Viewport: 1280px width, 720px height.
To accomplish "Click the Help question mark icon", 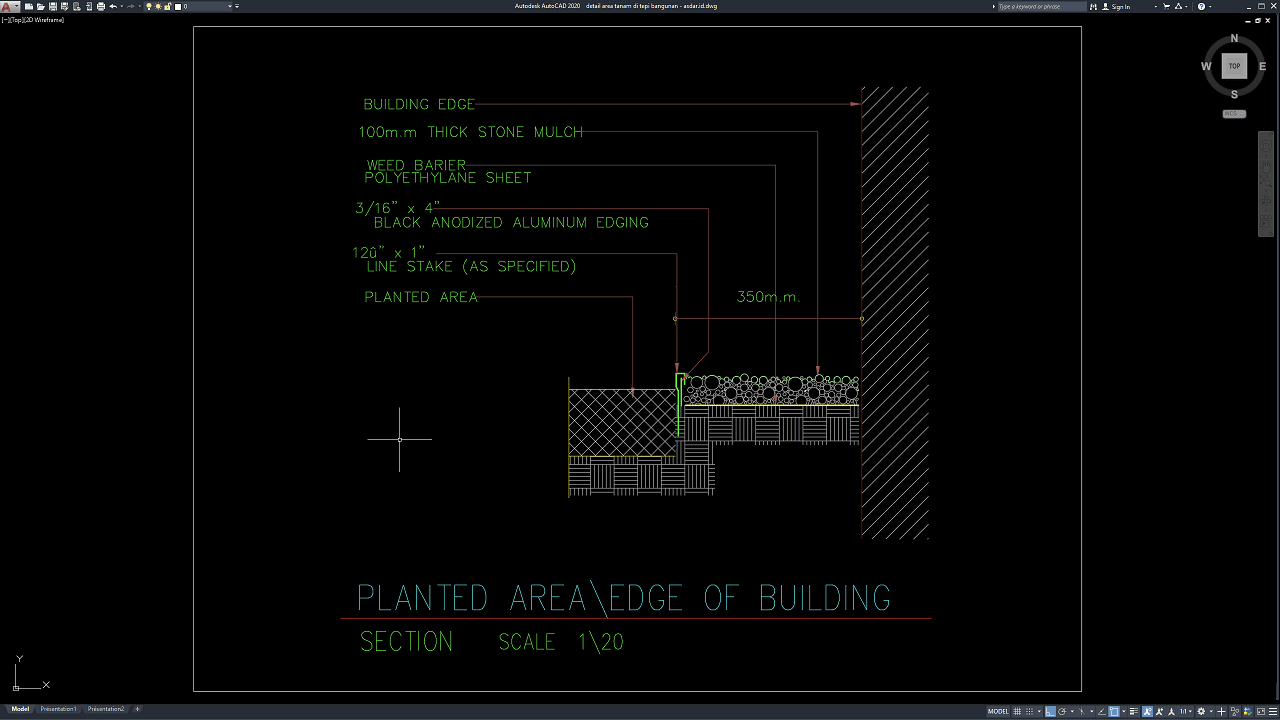I will pyautogui.click(x=1201, y=6).
